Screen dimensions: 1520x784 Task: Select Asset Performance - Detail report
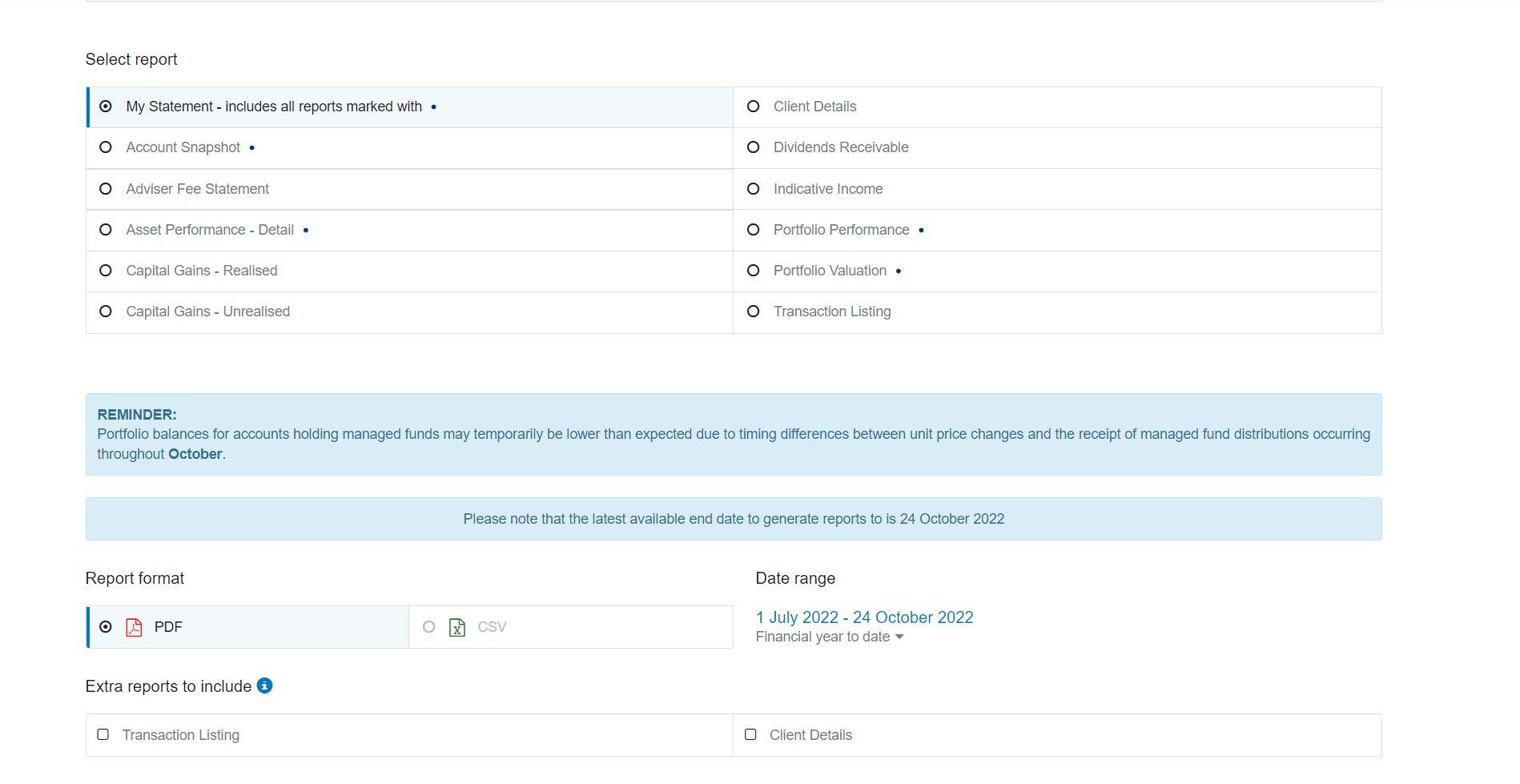(x=106, y=230)
